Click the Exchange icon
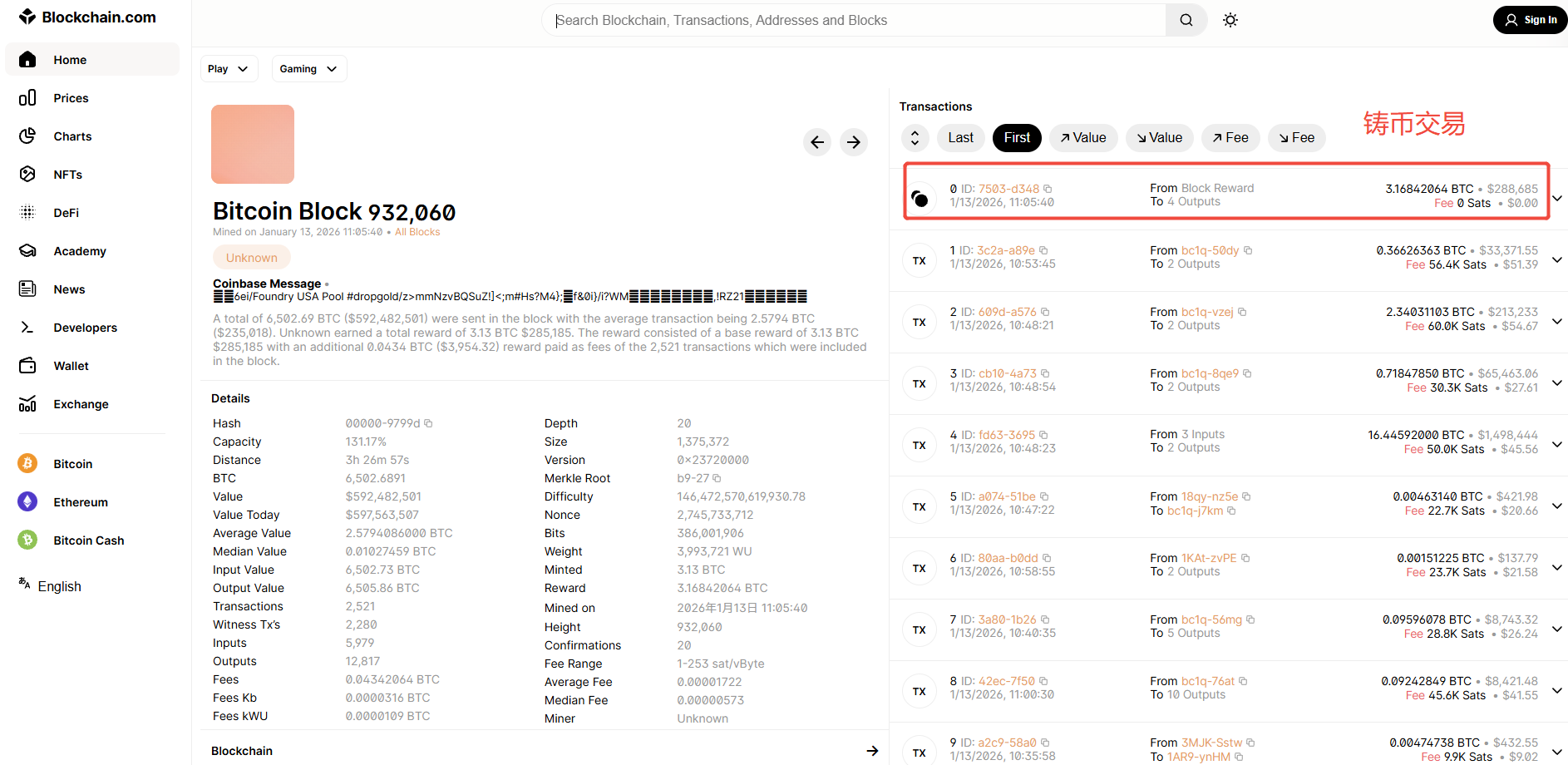The height and width of the screenshot is (765, 1568). point(27,404)
